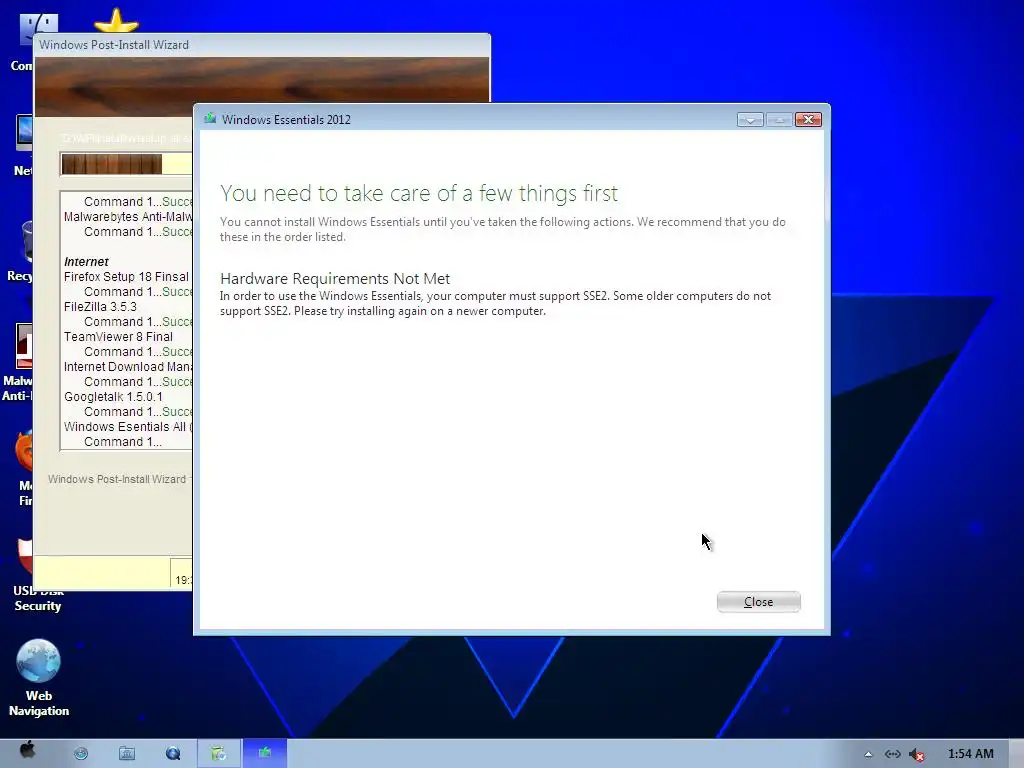Image resolution: width=1024 pixels, height=768 pixels.
Task: Click the Windows Essentials 2012 title bar icon
Action: pyautogui.click(x=210, y=119)
